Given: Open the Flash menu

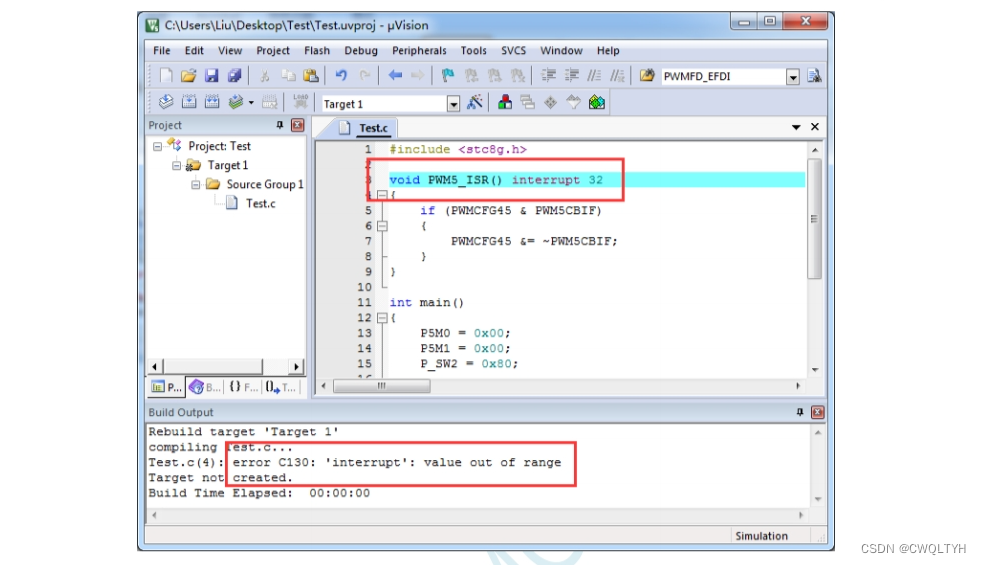Looking at the screenshot, I should pyautogui.click(x=317, y=51).
